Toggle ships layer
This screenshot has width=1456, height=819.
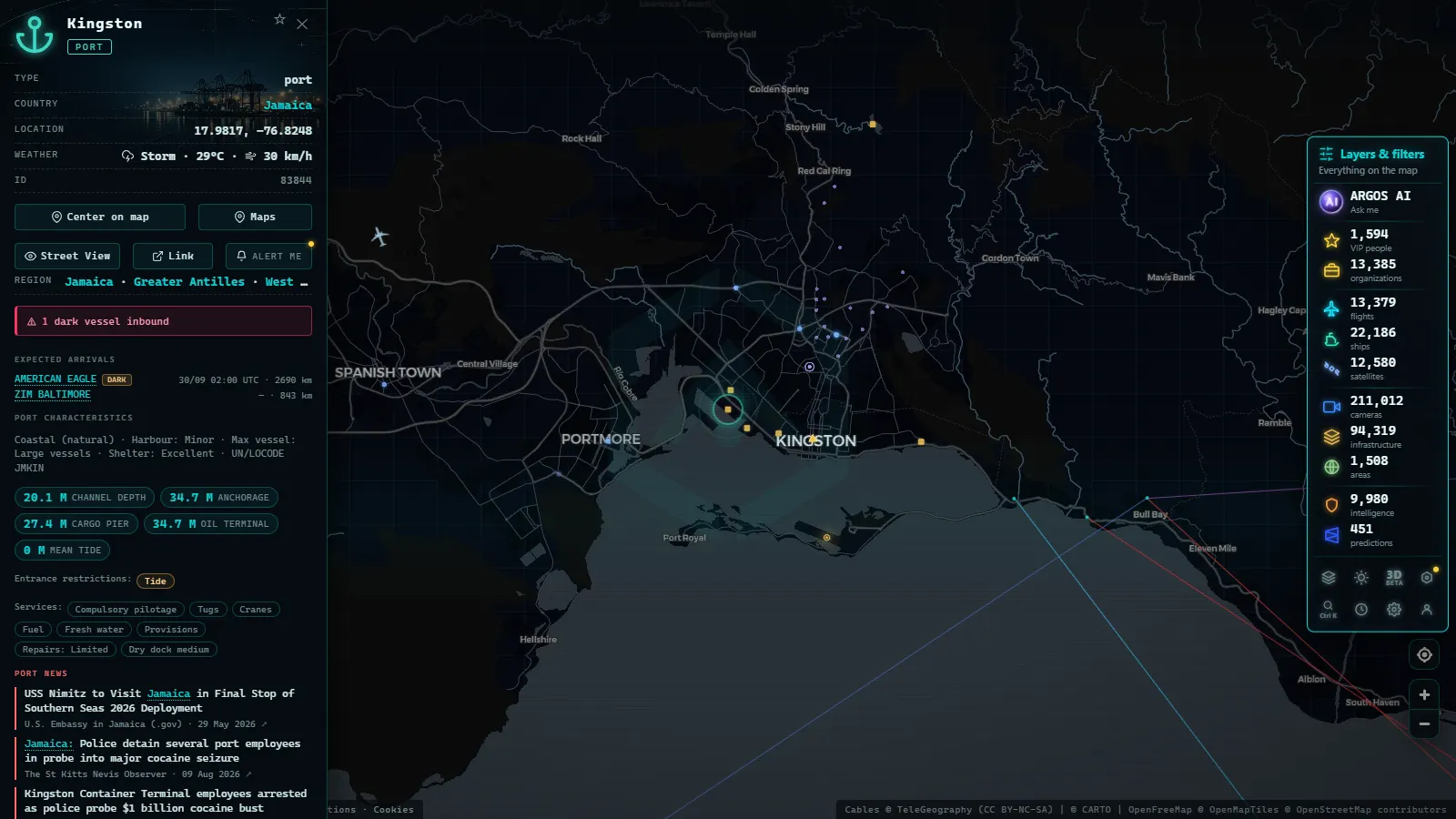1377,339
